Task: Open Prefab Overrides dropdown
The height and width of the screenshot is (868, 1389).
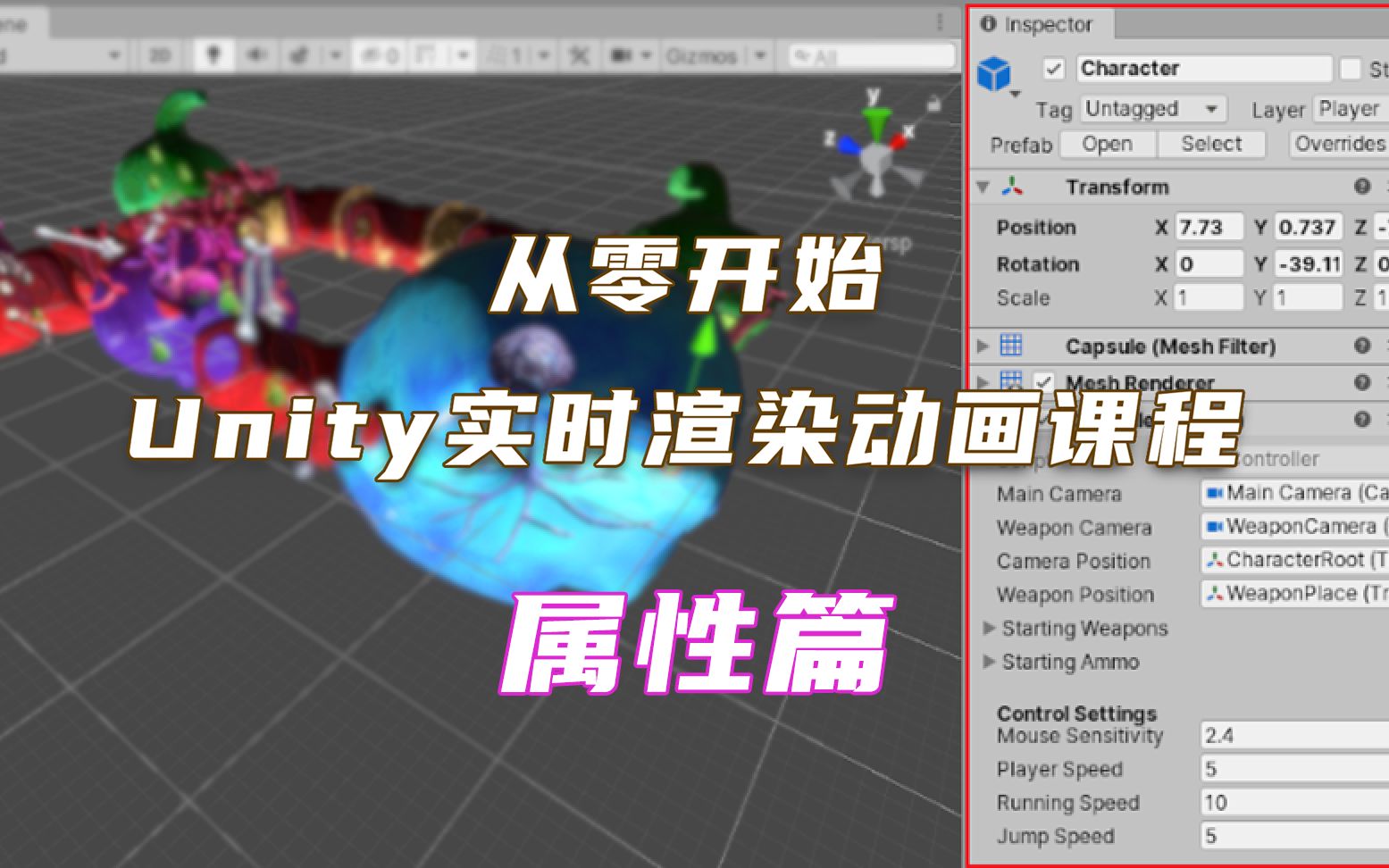Action: tap(1339, 144)
